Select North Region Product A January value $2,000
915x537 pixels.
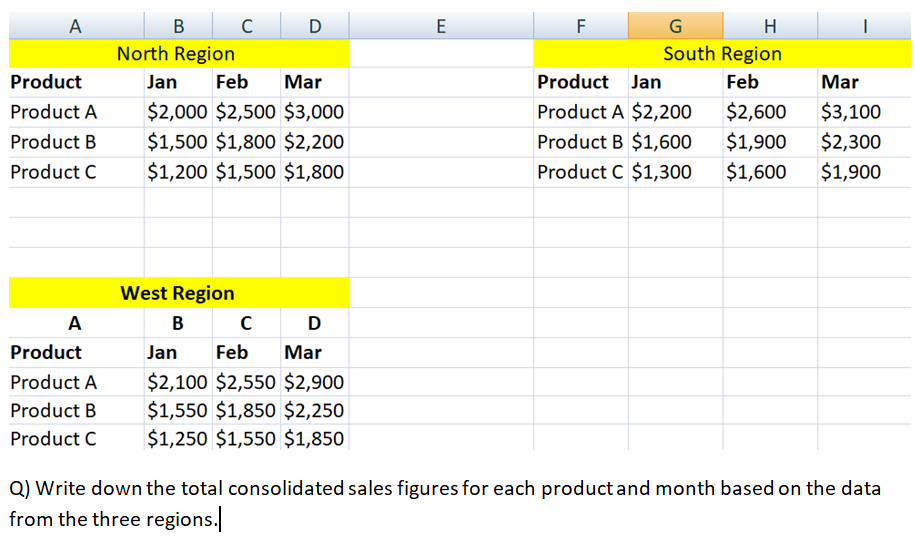click(x=177, y=112)
